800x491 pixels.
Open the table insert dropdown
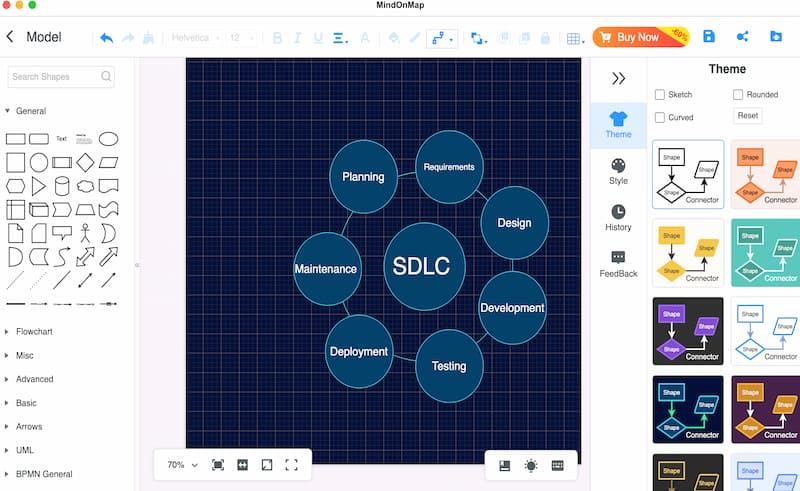576,38
